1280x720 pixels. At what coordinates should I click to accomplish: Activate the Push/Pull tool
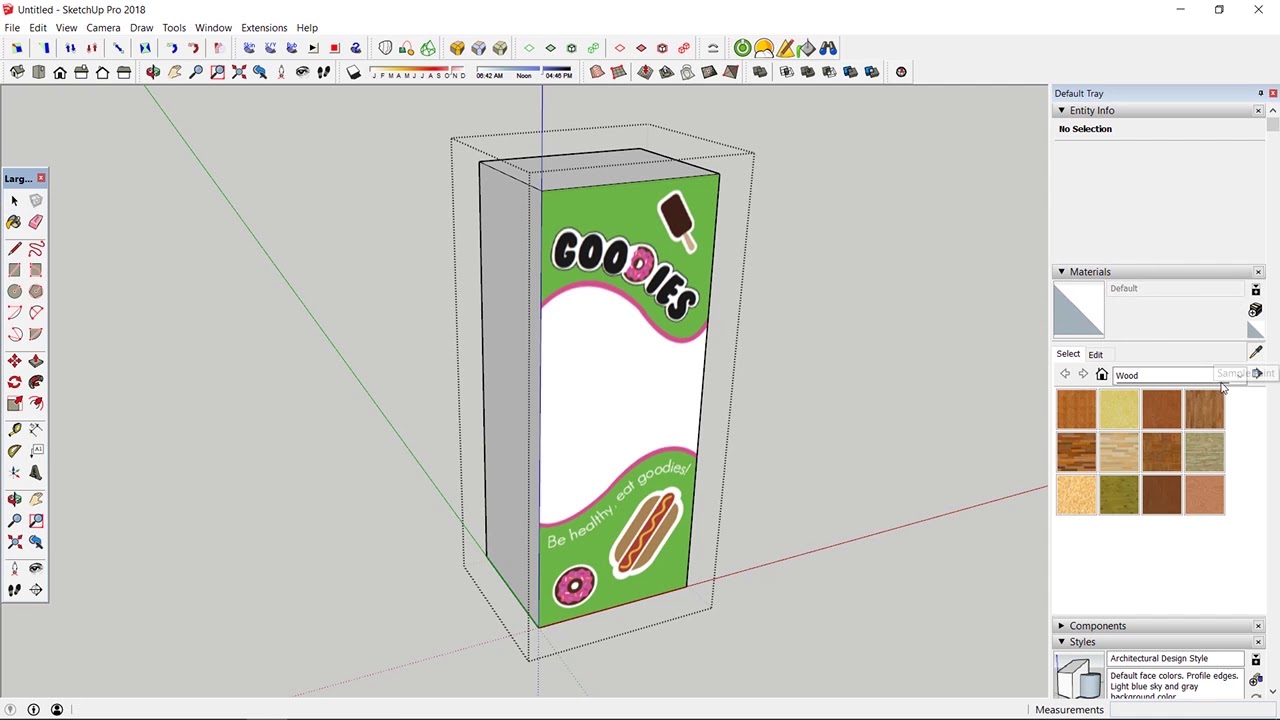tap(36, 361)
